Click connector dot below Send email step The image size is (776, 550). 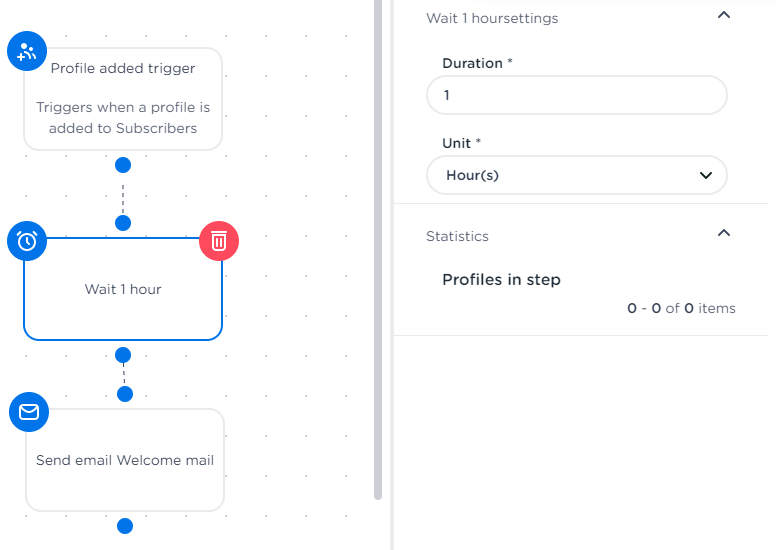tap(125, 526)
